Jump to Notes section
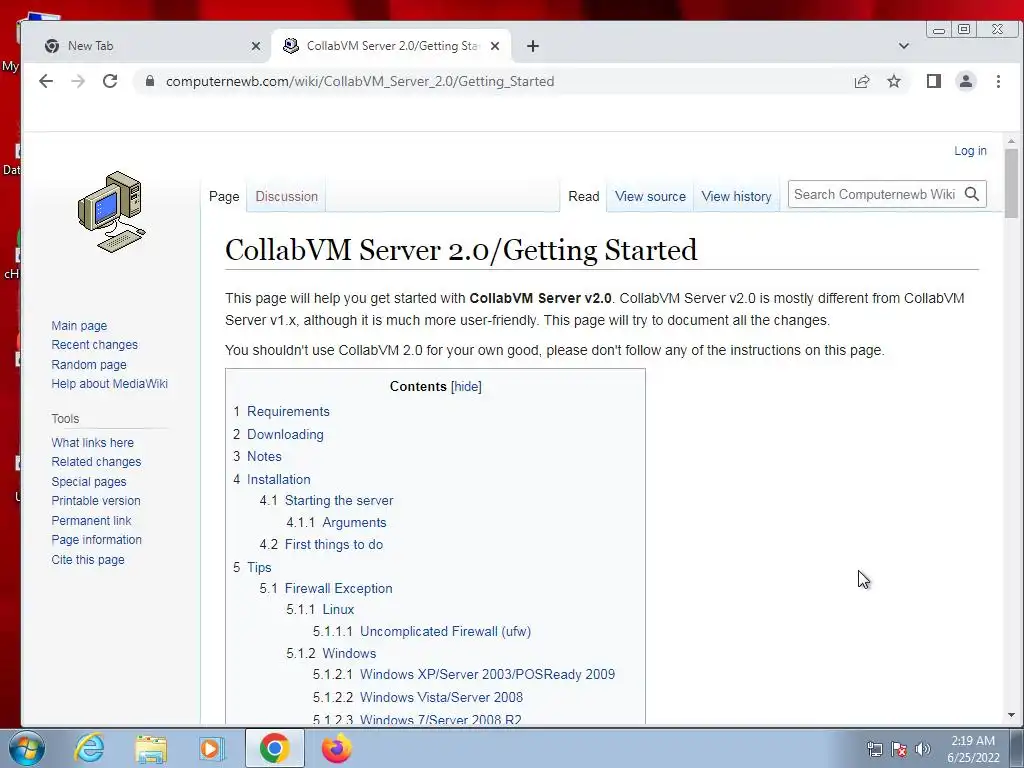1024x768 pixels. click(264, 456)
